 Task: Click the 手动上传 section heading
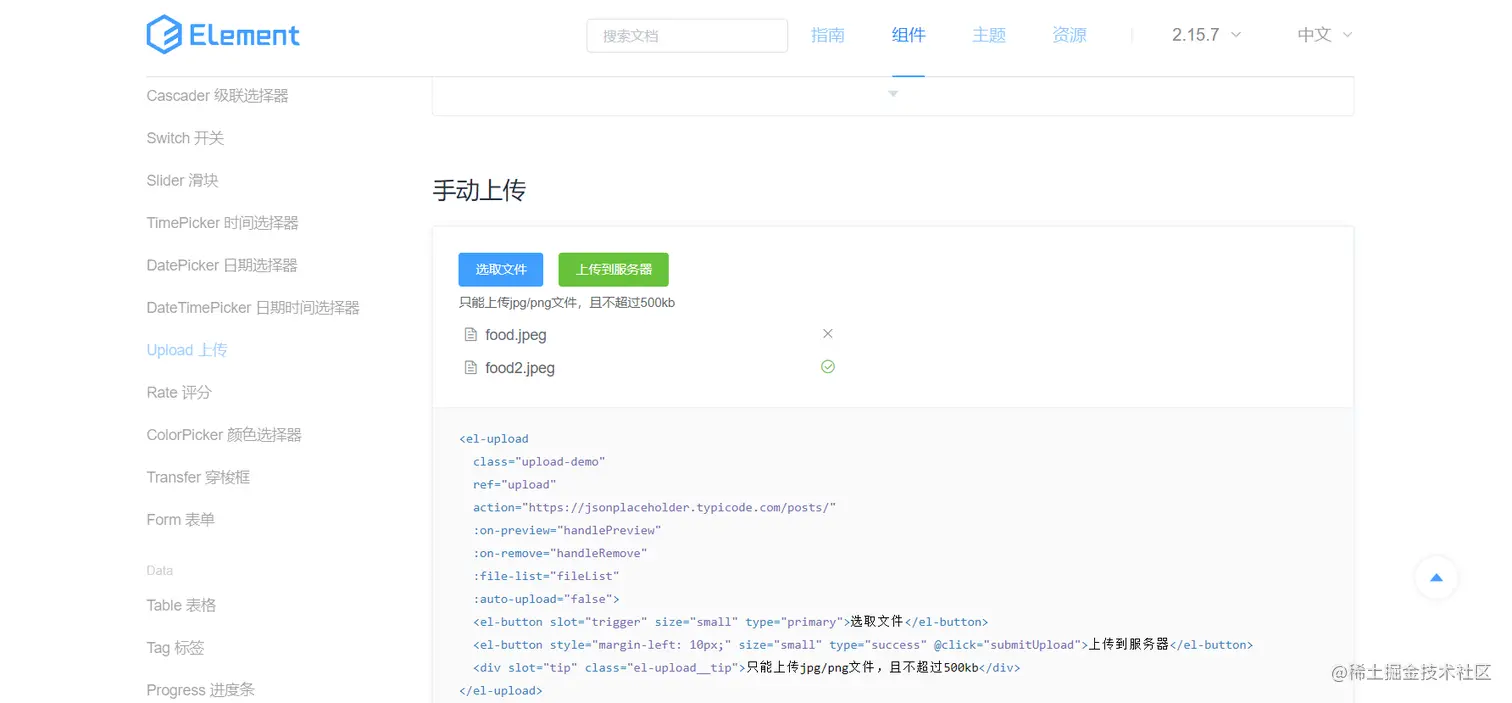tap(479, 190)
